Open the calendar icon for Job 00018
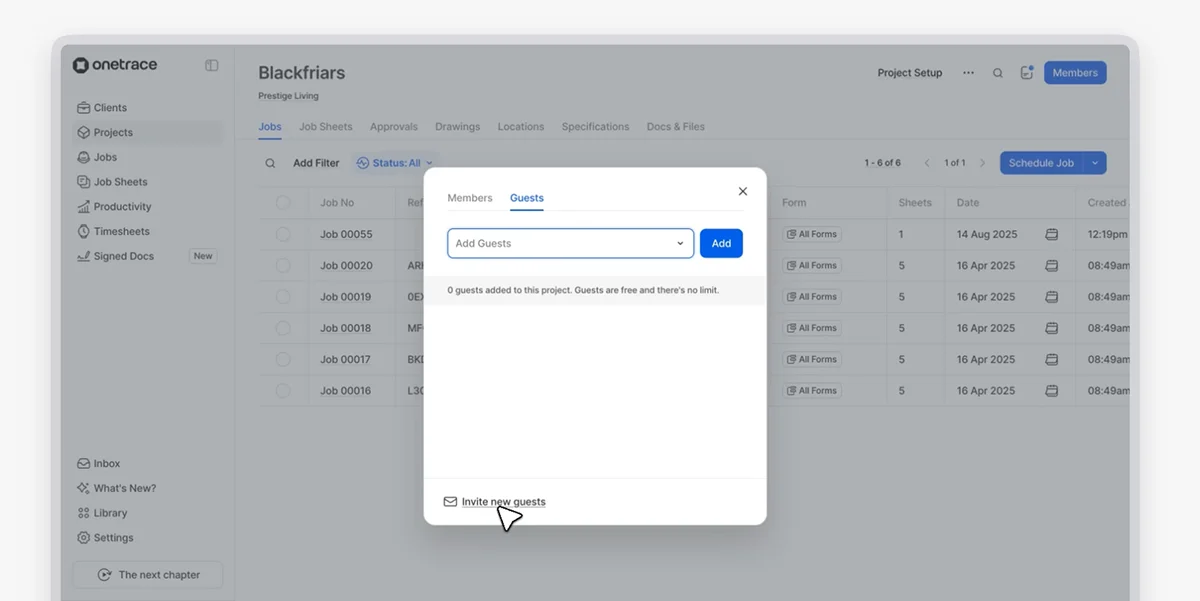 tap(1052, 328)
